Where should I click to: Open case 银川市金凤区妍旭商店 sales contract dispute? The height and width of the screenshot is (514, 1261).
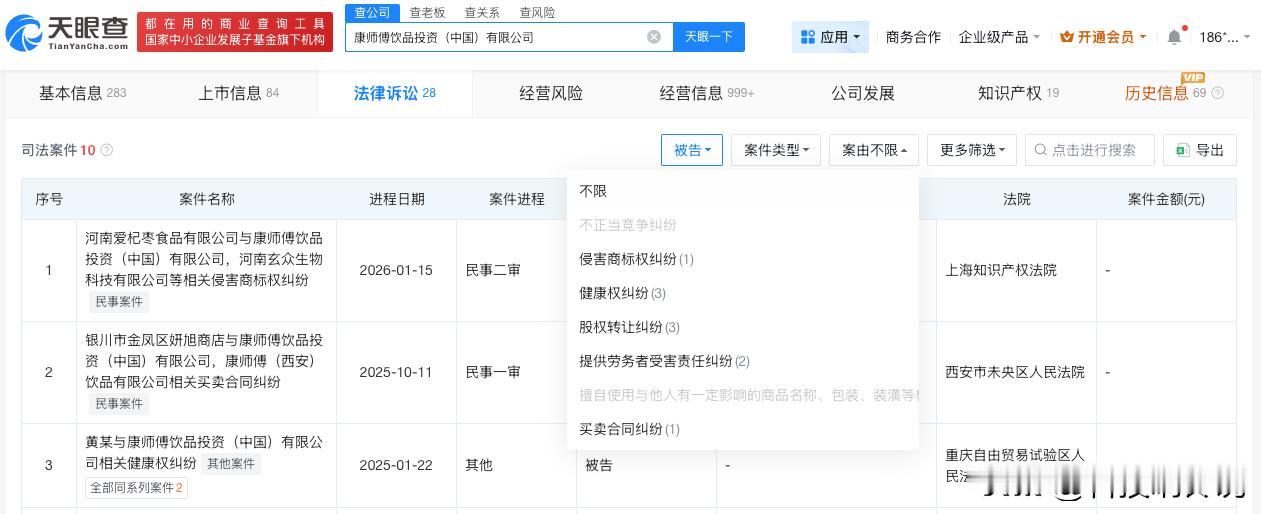click(204, 361)
